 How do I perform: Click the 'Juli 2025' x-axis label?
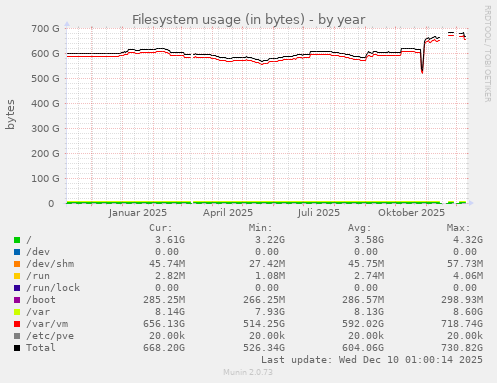319,213
